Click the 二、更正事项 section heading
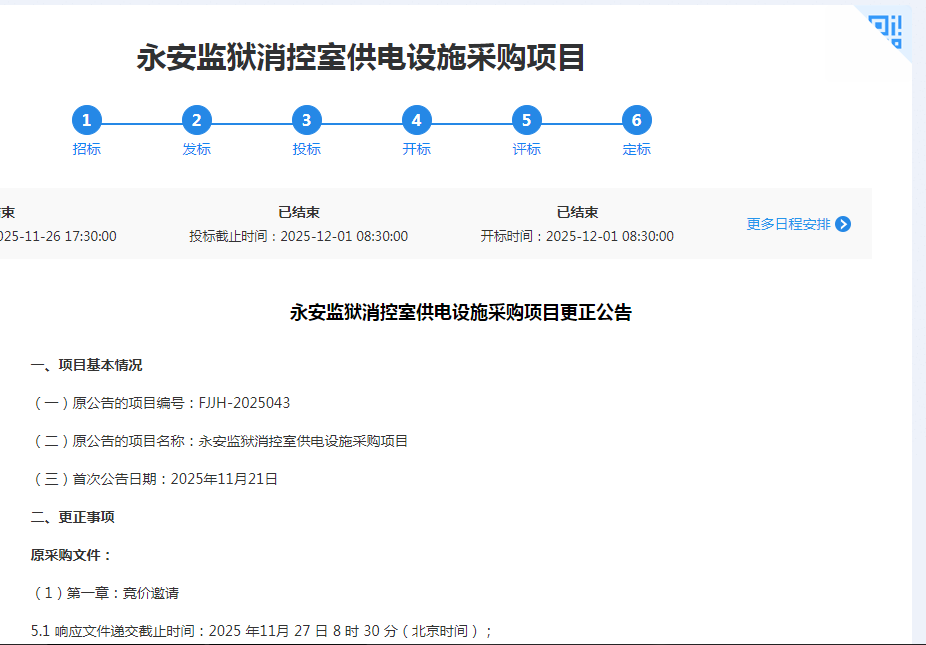Viewport: 926px width, 645px height. click(x=73, y=517)
